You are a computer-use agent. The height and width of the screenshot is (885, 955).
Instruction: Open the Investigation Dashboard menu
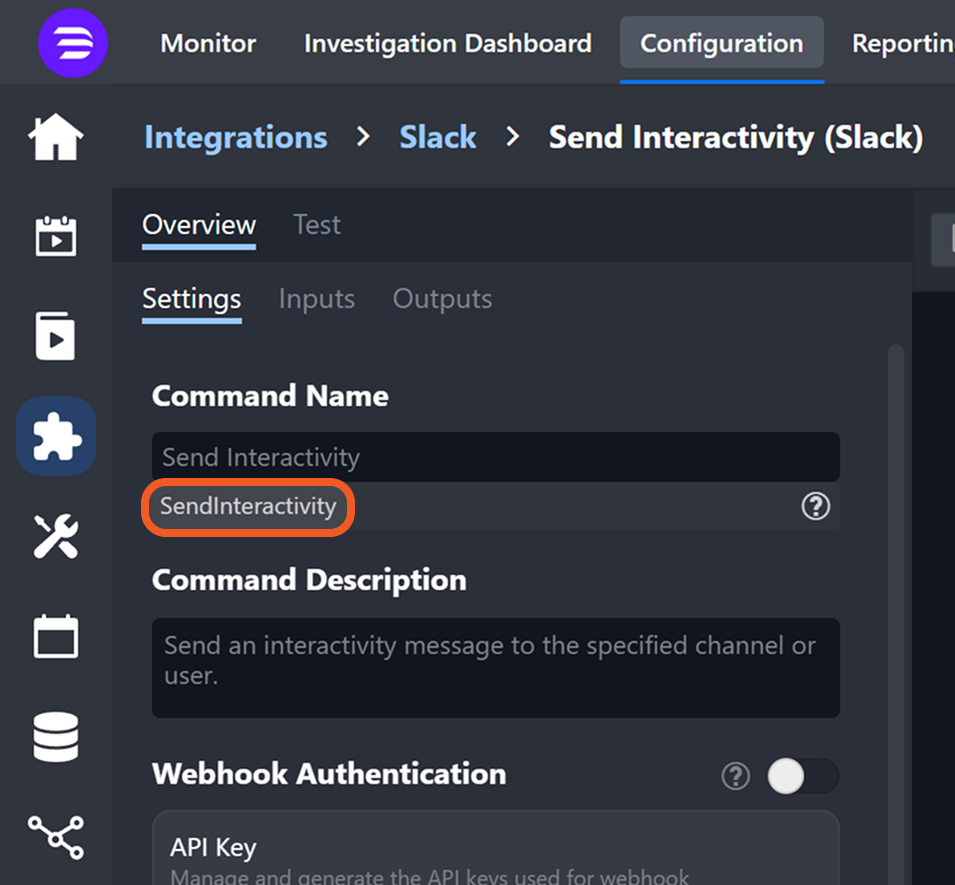pyautogui.click(x=447, y=44)
